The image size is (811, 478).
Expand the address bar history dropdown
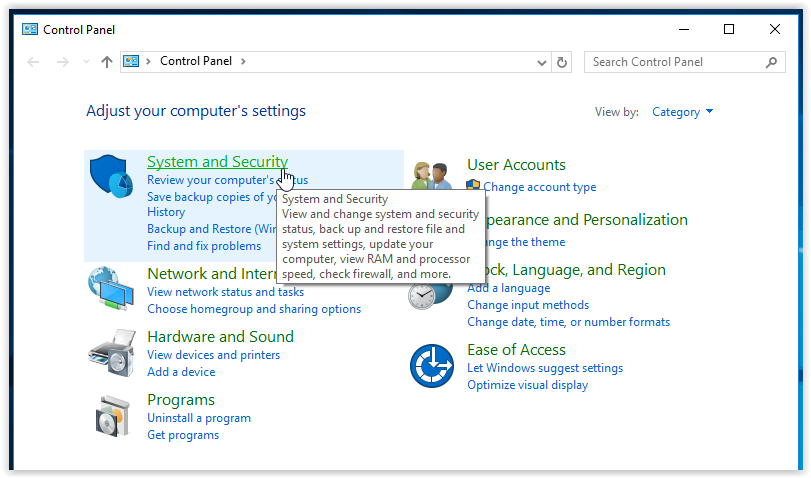[542, 63]
